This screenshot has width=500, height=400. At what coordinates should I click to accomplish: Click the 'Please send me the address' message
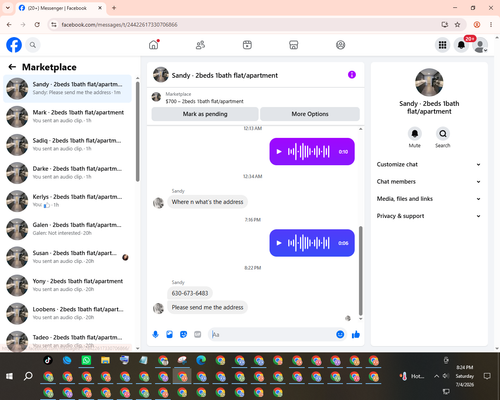tap(207, 307)
